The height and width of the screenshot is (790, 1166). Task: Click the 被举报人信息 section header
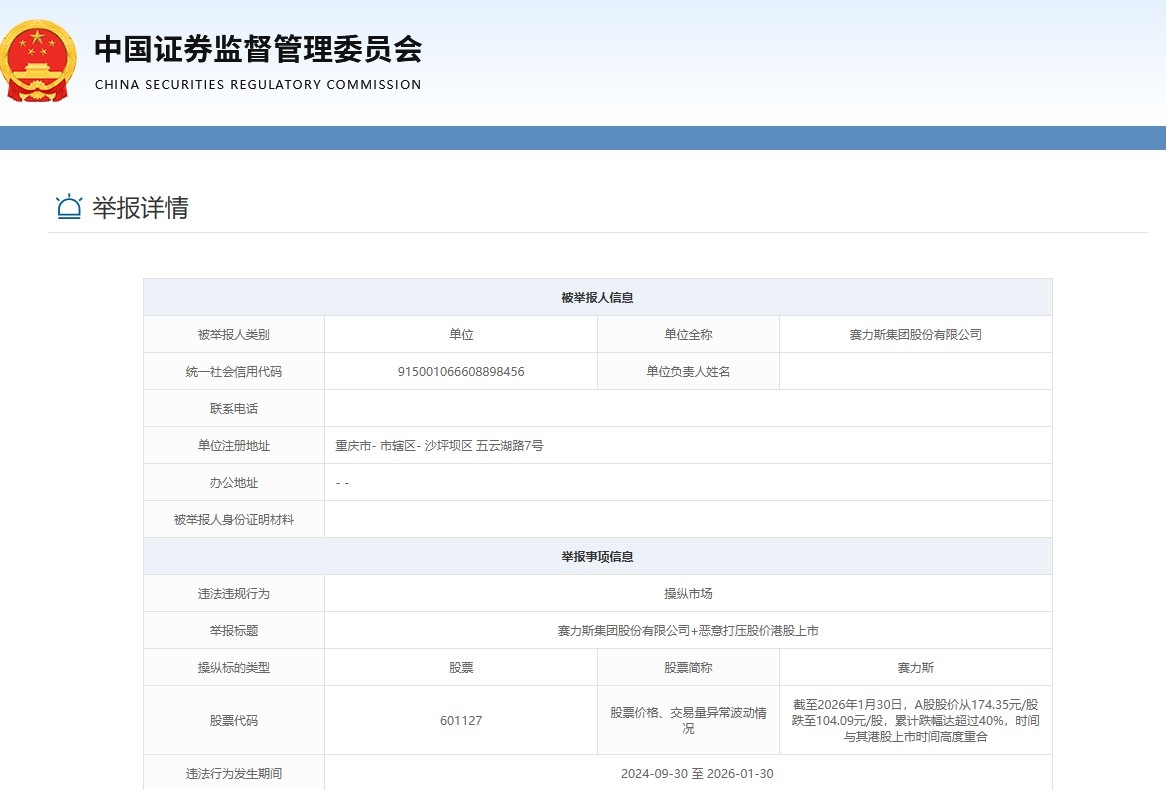(x=597, y=298)
